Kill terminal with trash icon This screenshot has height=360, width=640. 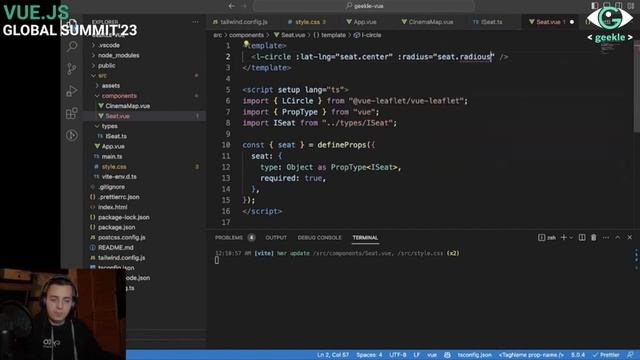pos(594,238)
